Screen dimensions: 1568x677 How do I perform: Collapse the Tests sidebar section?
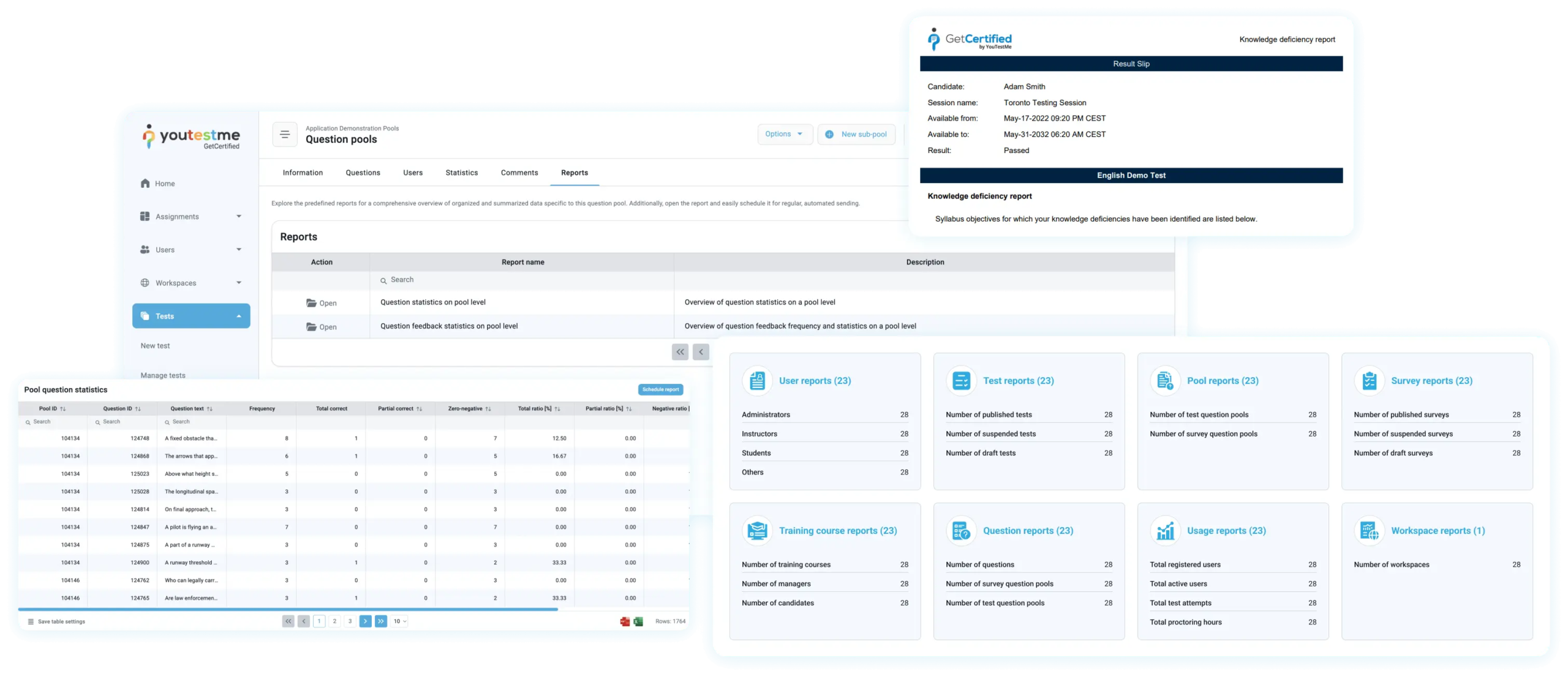tap(238, 316)
